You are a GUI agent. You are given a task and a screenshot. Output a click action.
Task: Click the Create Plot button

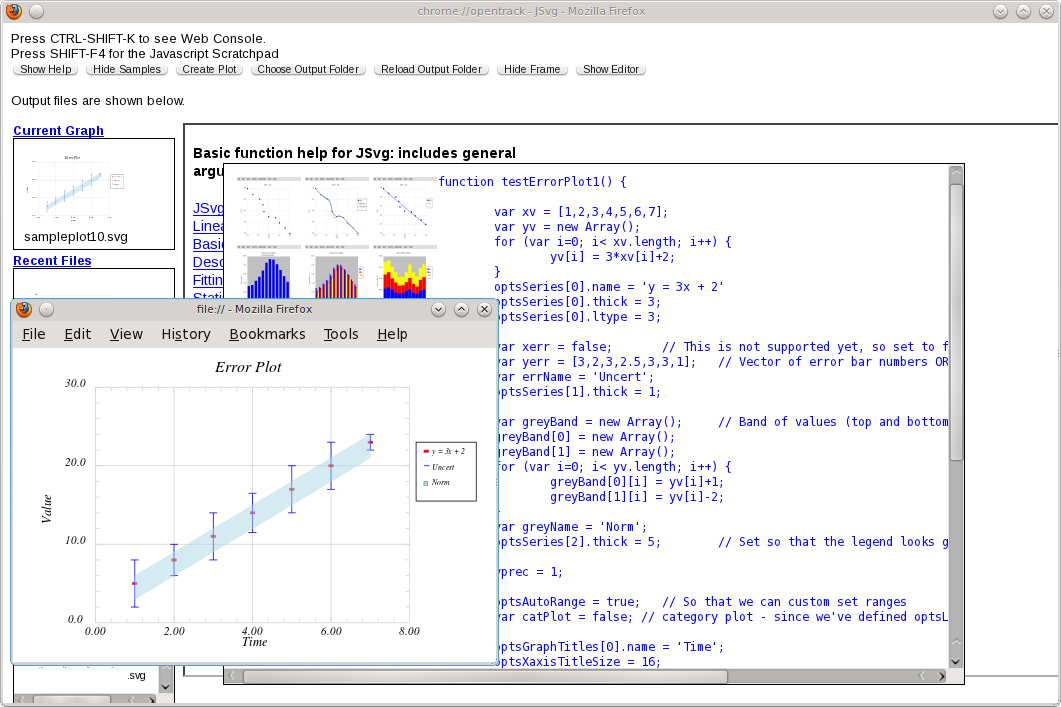[209, 70]
